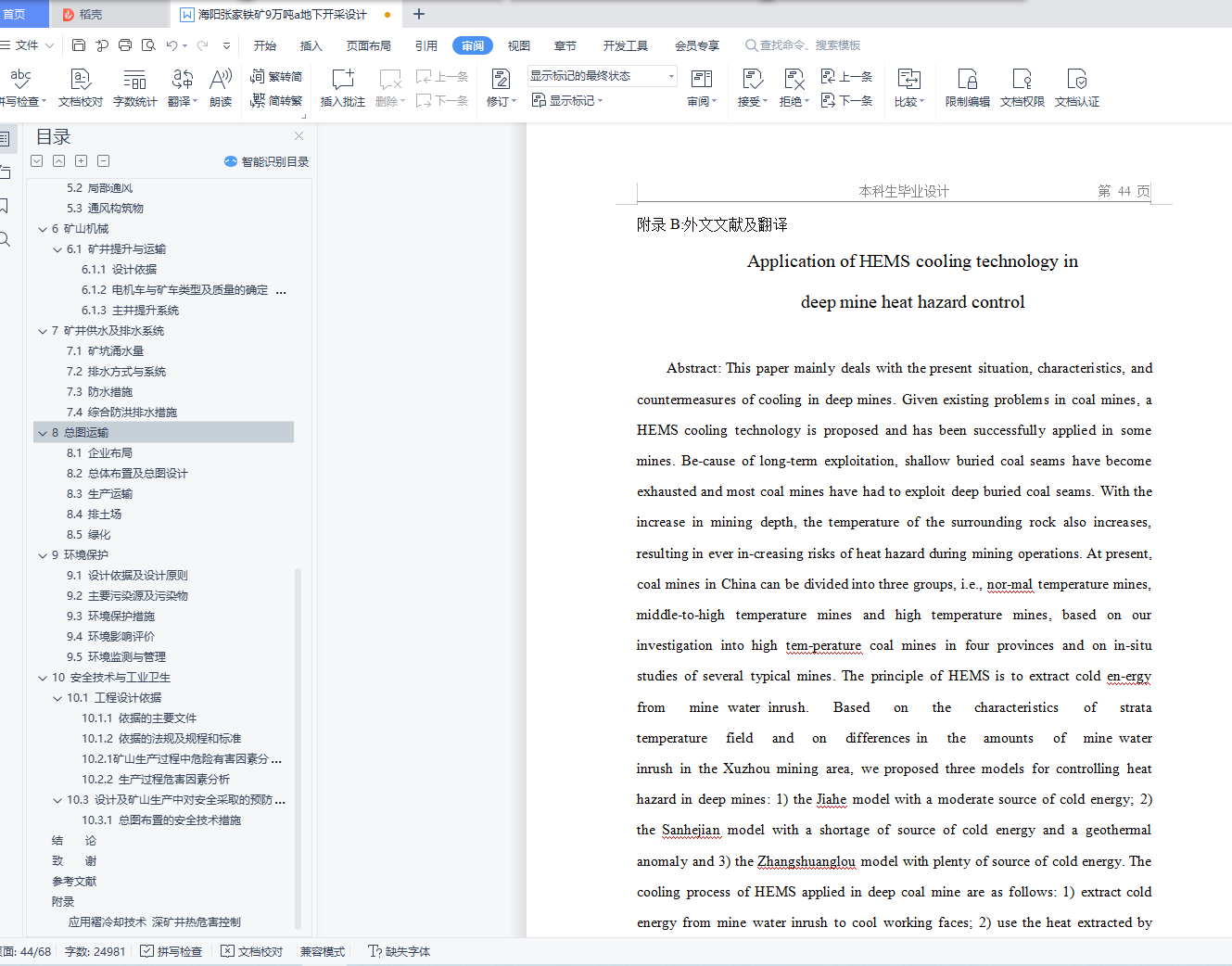Click the bookmark icon in left sidebar
Image resolution: width=1232 pixels, height=966 pixels.
click(5, 206)
